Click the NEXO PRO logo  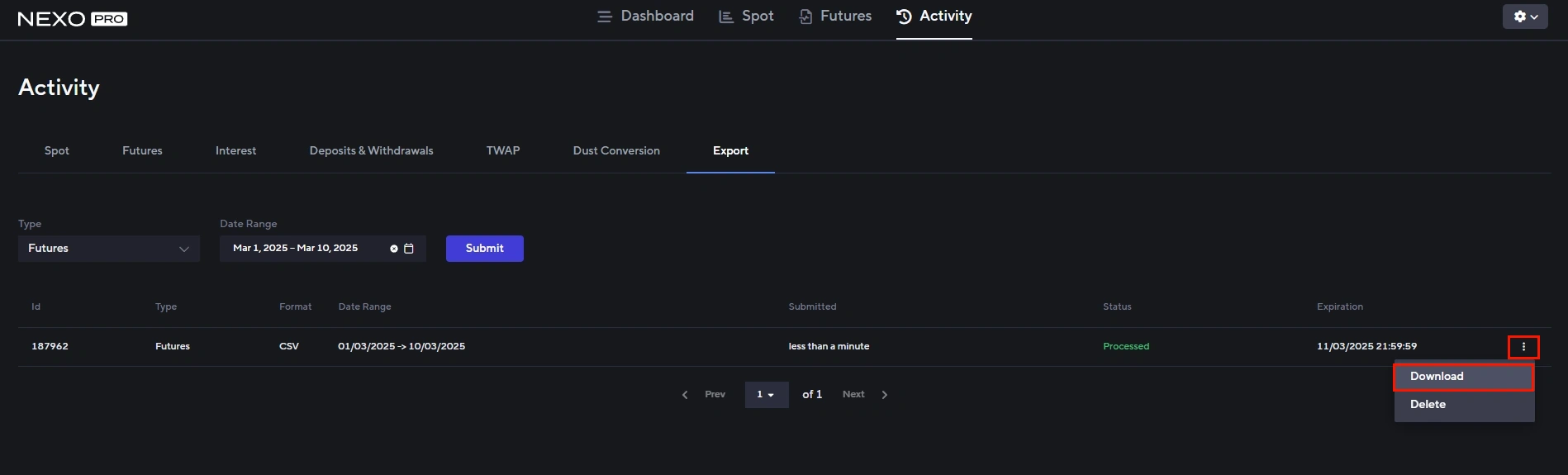73,19
